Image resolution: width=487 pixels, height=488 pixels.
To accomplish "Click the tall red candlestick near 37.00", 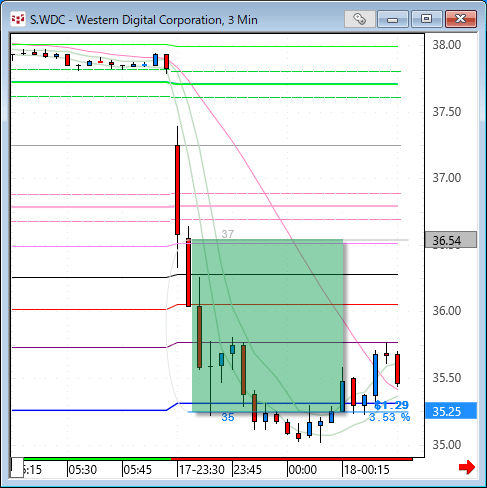I will coord(177,190).
